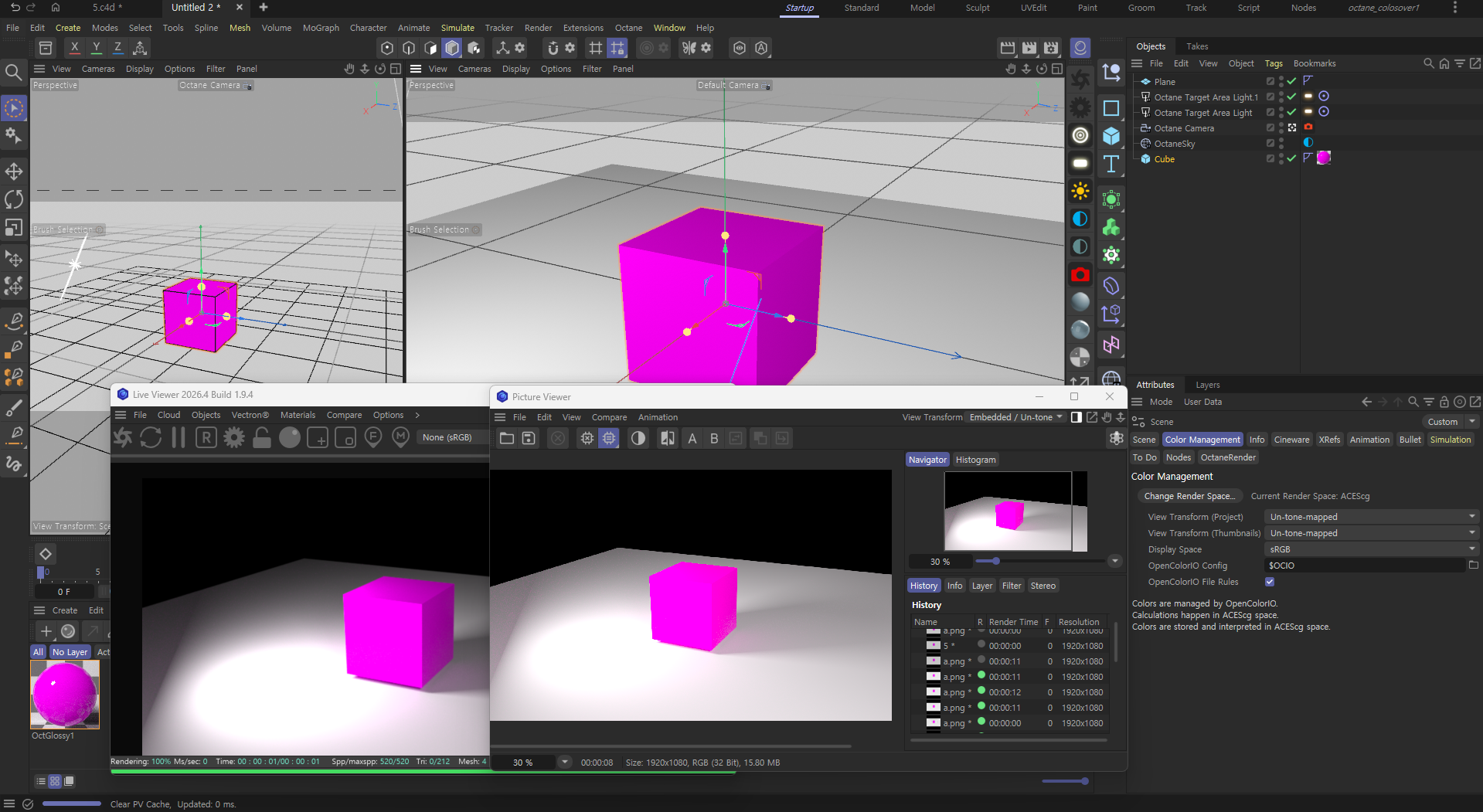Search objects in the Objects manager
This screenshot has width=1483, height=812.
(x=1429, y=63)
